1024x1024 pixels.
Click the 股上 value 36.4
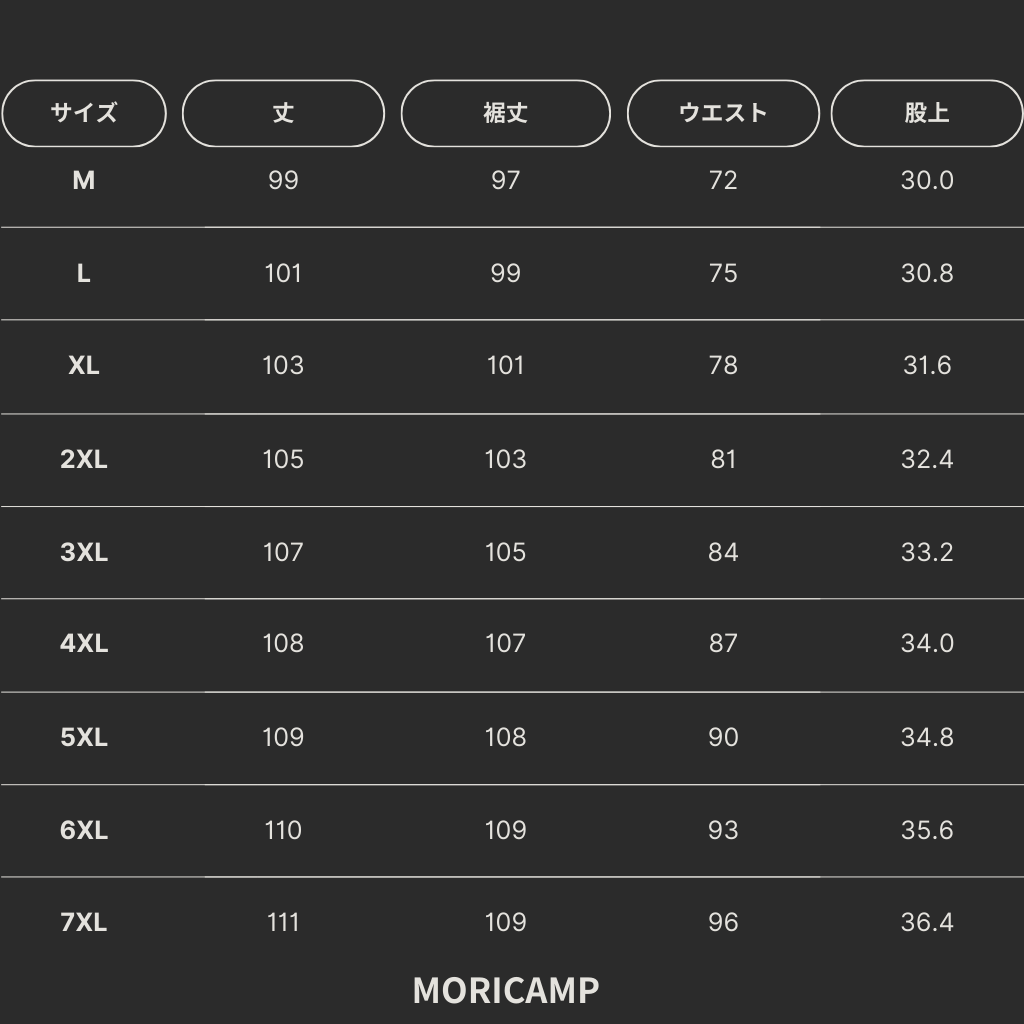click(x=927, y=922)
